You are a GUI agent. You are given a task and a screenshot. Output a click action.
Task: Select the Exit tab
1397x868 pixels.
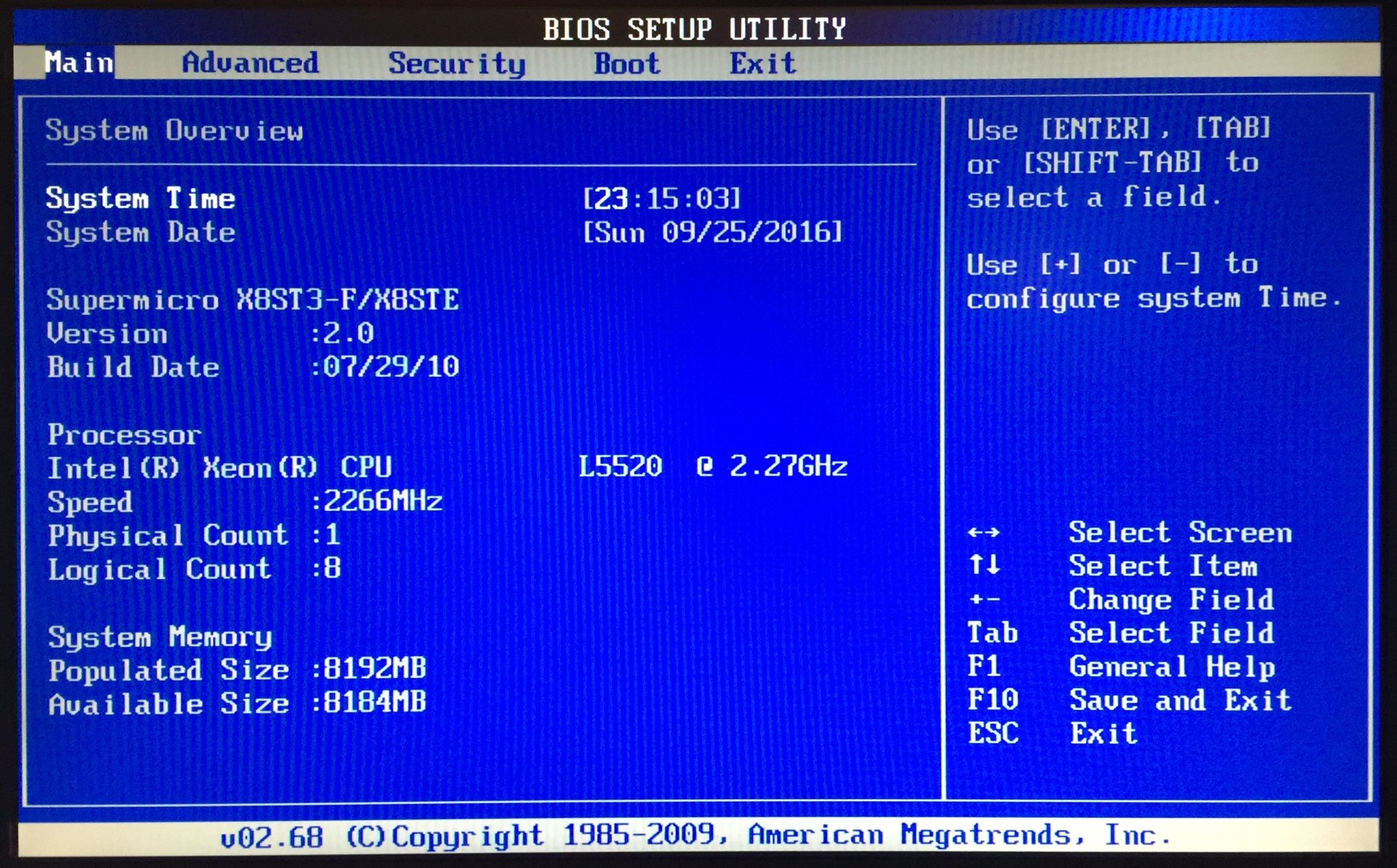pos(763,64)
